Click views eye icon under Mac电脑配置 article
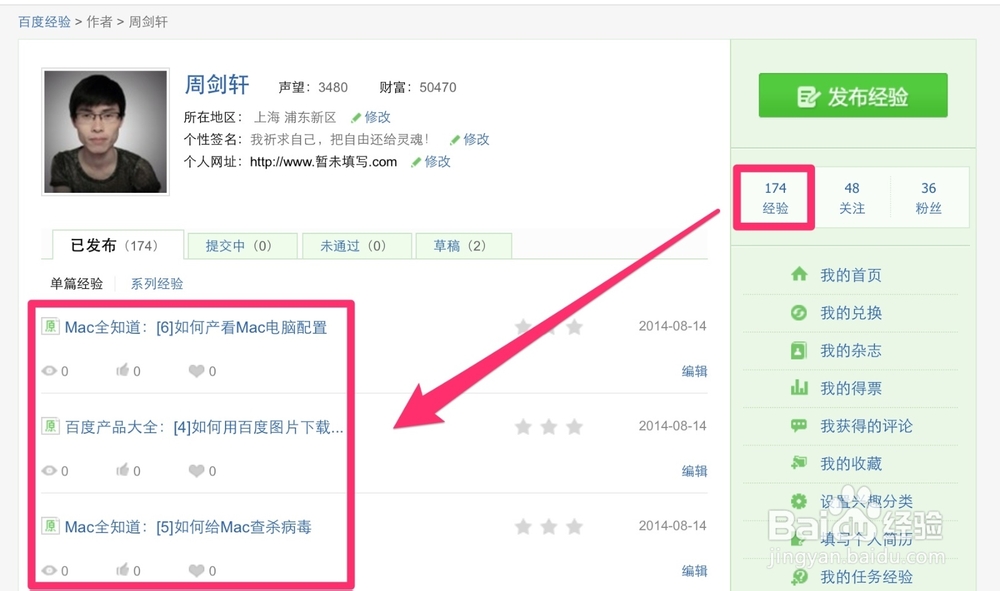This screenshot has height=591, width=1000. coord(49,370)
